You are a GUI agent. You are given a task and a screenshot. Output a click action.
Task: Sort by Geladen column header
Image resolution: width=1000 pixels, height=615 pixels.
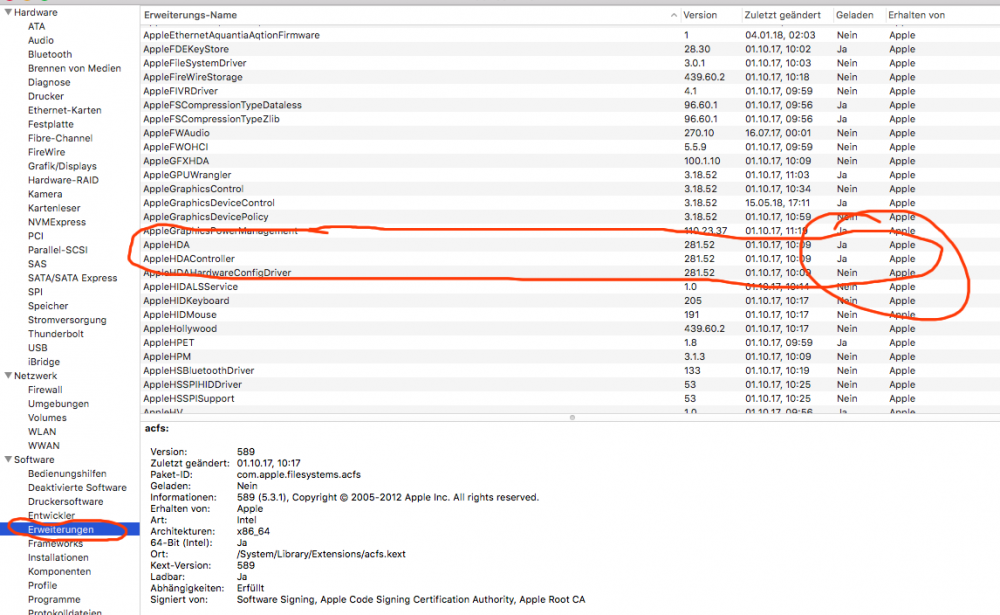pos(854,15)
